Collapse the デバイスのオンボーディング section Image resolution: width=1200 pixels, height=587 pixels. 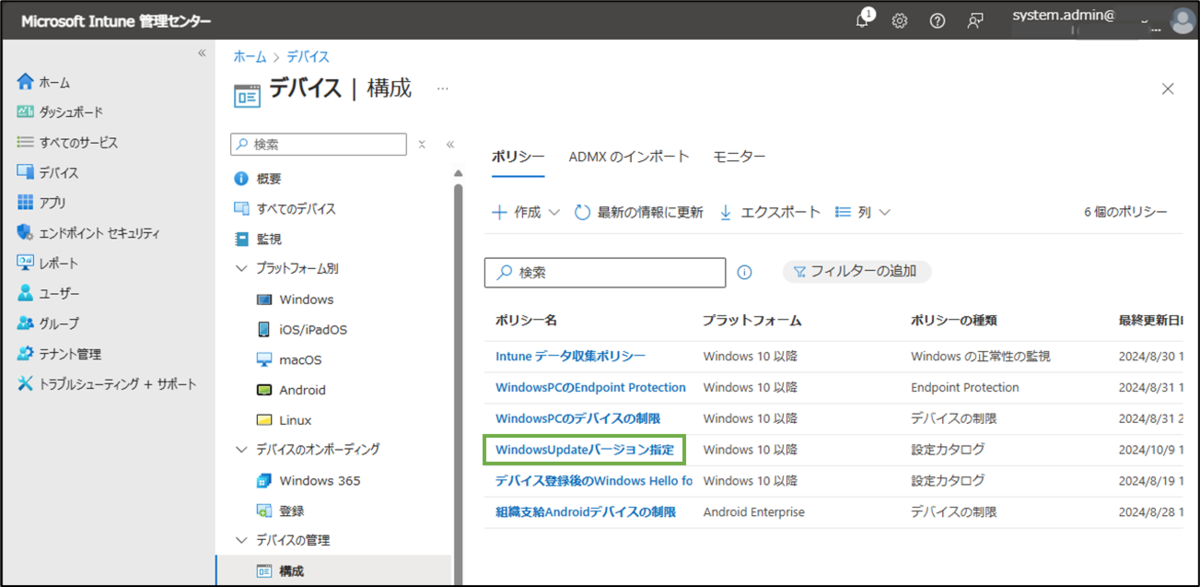(241, 450)
